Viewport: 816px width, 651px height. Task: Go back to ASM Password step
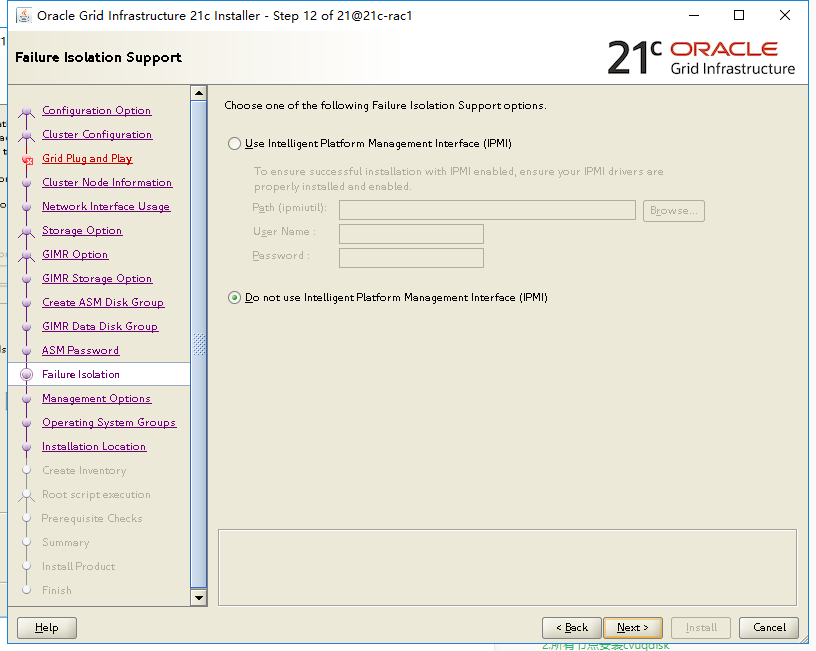(x=80, y=350)
